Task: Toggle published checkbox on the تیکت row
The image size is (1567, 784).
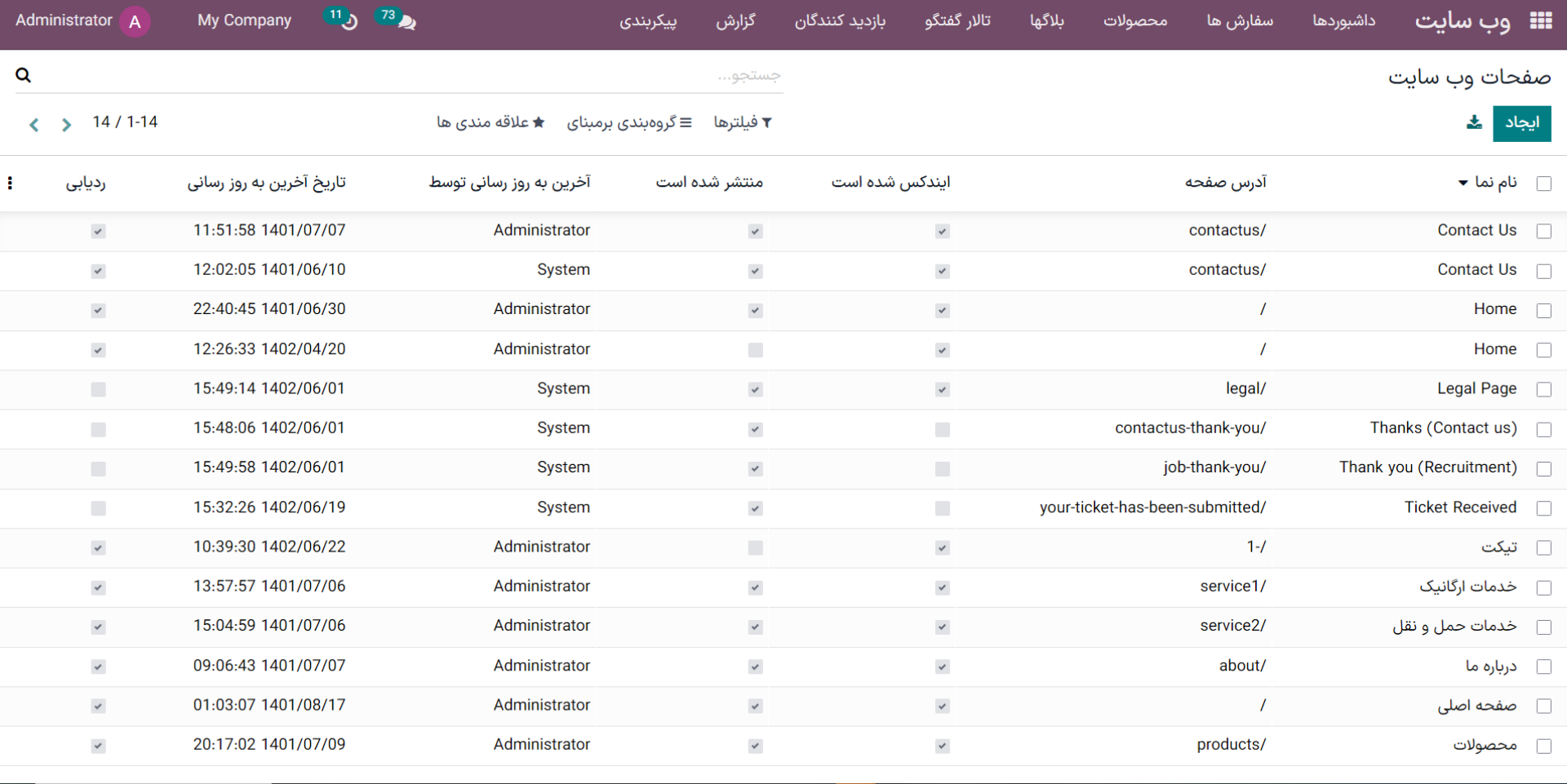Action: 755,547
